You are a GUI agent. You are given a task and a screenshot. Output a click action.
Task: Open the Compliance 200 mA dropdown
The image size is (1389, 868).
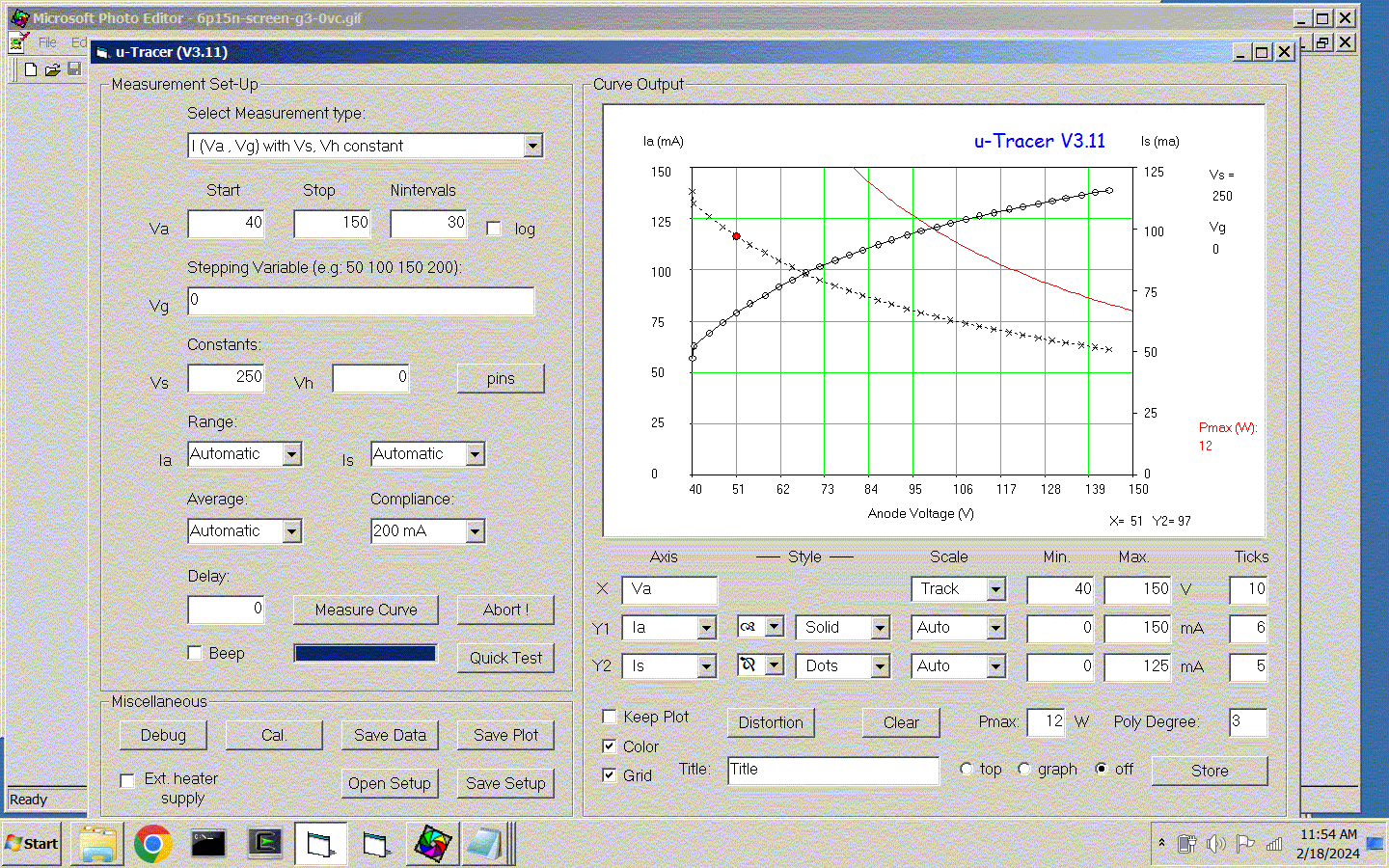tap(475, 531)
